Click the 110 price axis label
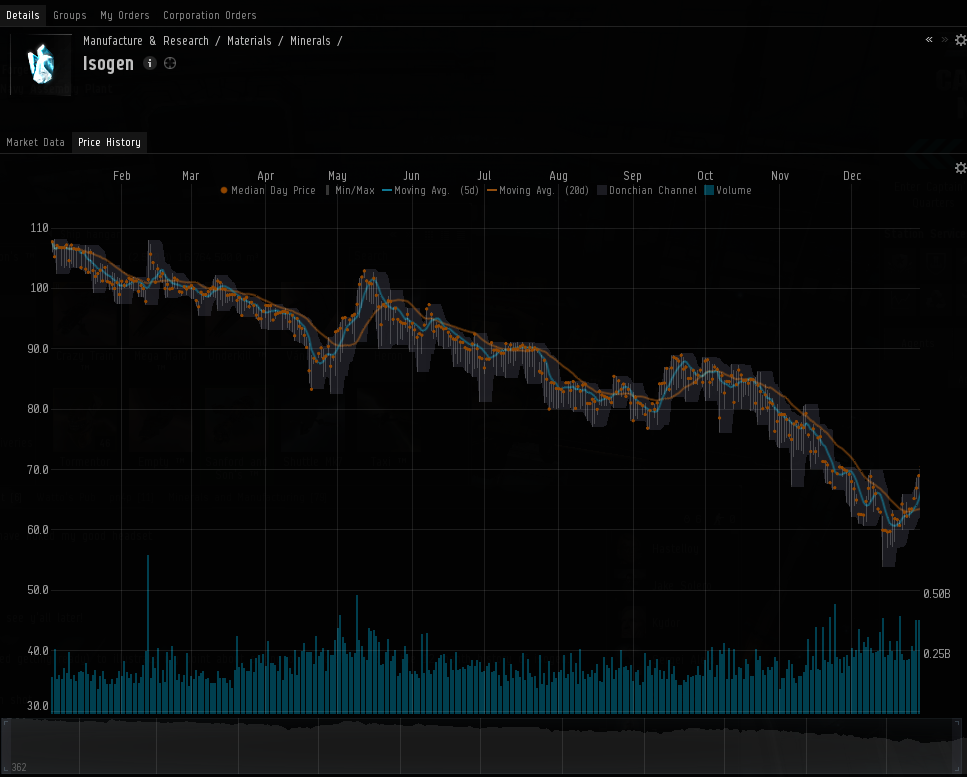The width and height of the screenshot is (967, 777). click(39, 228)
